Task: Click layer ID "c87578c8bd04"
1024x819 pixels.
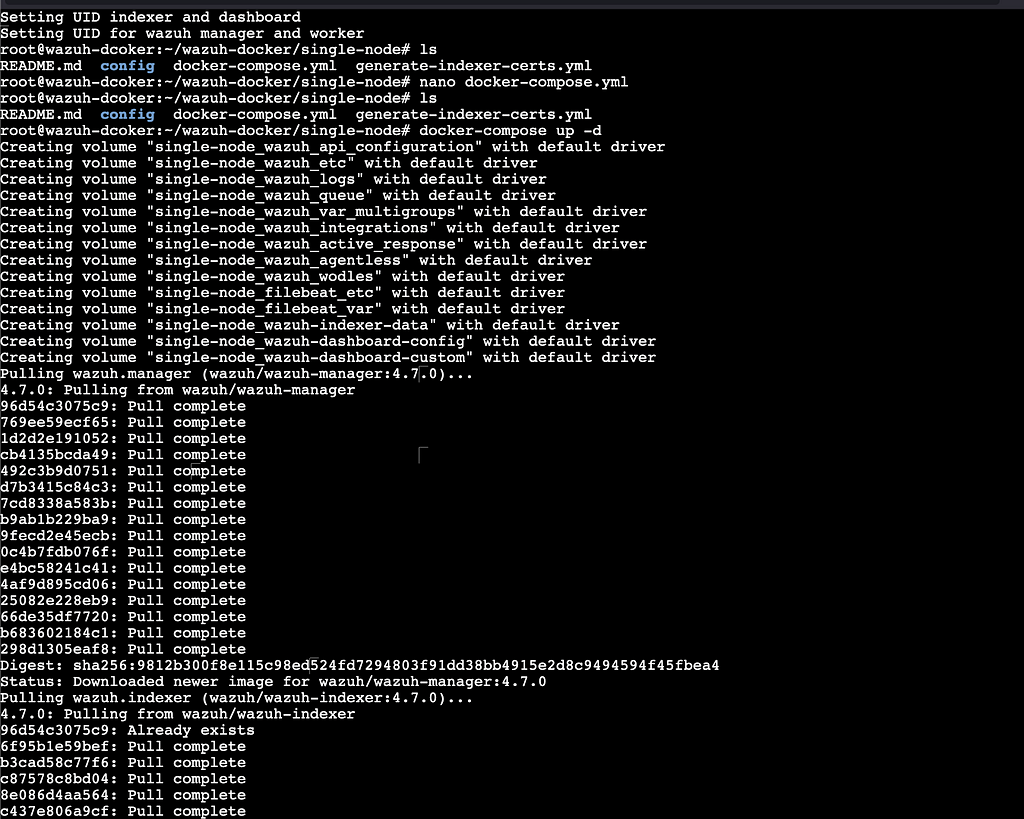Action: [x=55, y=779]
